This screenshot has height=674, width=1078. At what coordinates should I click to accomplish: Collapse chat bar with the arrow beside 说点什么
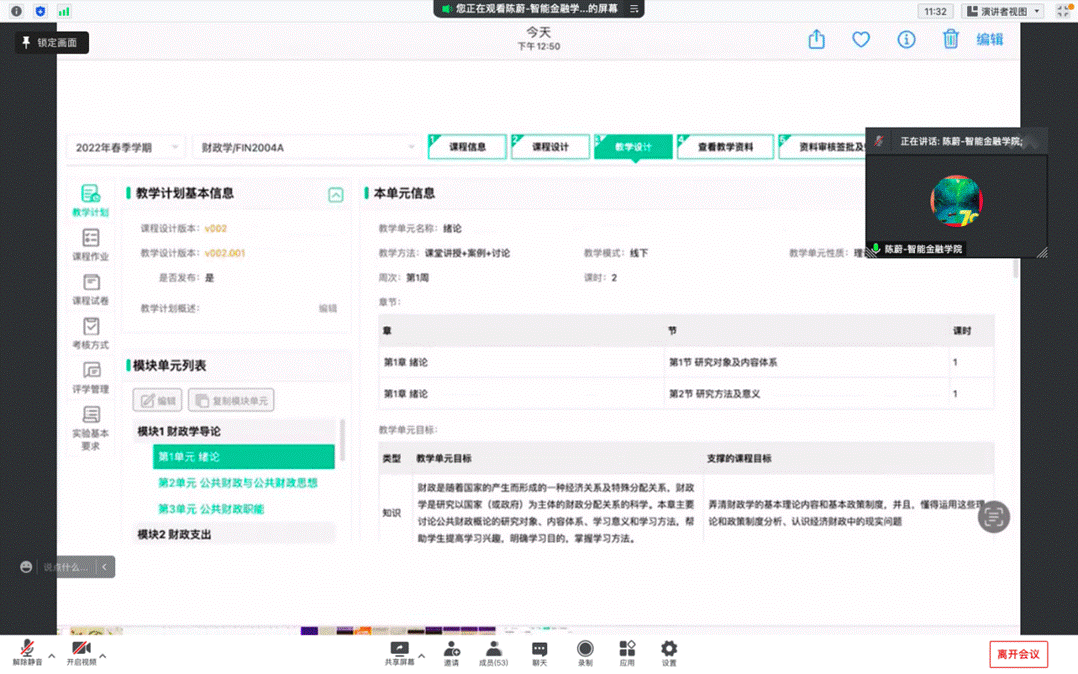coord(104,567)
